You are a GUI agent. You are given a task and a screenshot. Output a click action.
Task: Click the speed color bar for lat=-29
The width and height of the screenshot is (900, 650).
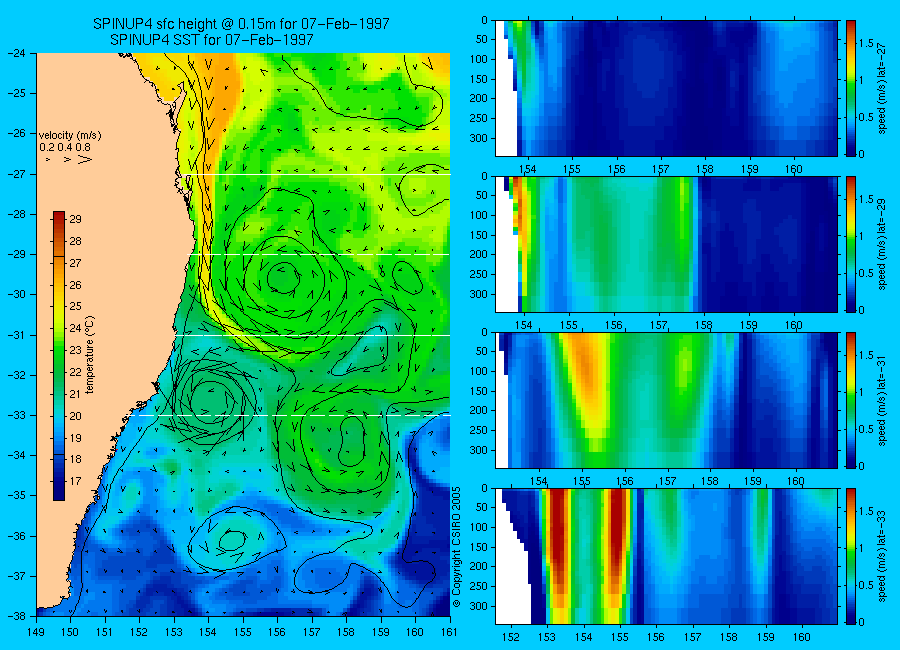pyautogui.click(x=851, y=244)
